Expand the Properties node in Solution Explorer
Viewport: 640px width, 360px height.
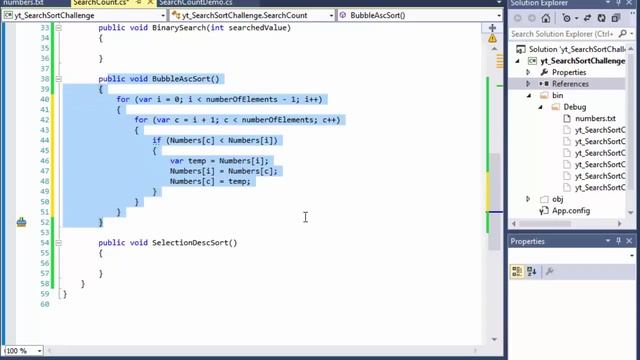[x=528, y=72]
